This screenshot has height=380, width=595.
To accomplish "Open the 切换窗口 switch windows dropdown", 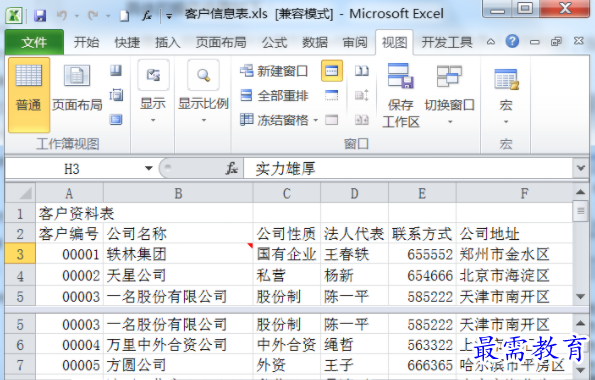I will 450,122.
